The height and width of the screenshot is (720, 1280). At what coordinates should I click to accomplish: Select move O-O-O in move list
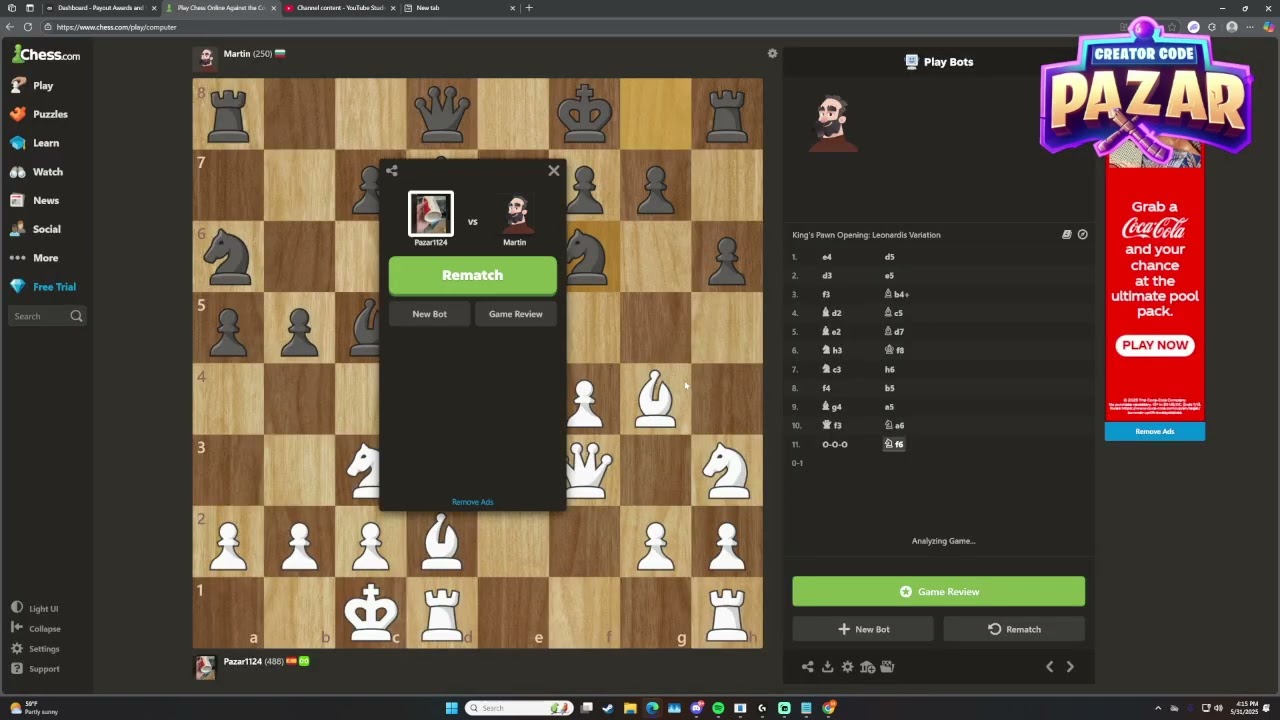pos(835,444)
